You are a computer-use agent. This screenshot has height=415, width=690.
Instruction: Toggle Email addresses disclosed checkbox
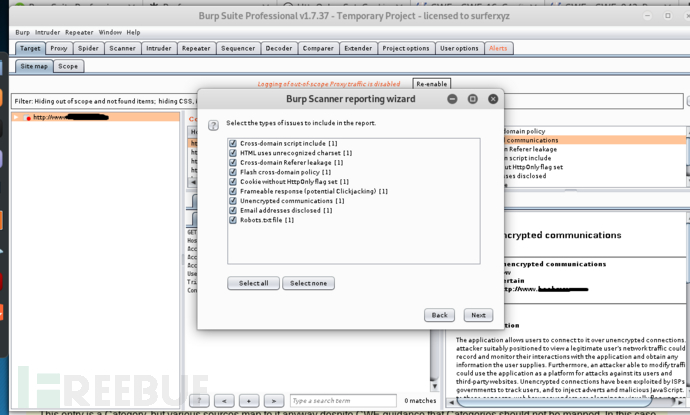(x=233, y=210)
